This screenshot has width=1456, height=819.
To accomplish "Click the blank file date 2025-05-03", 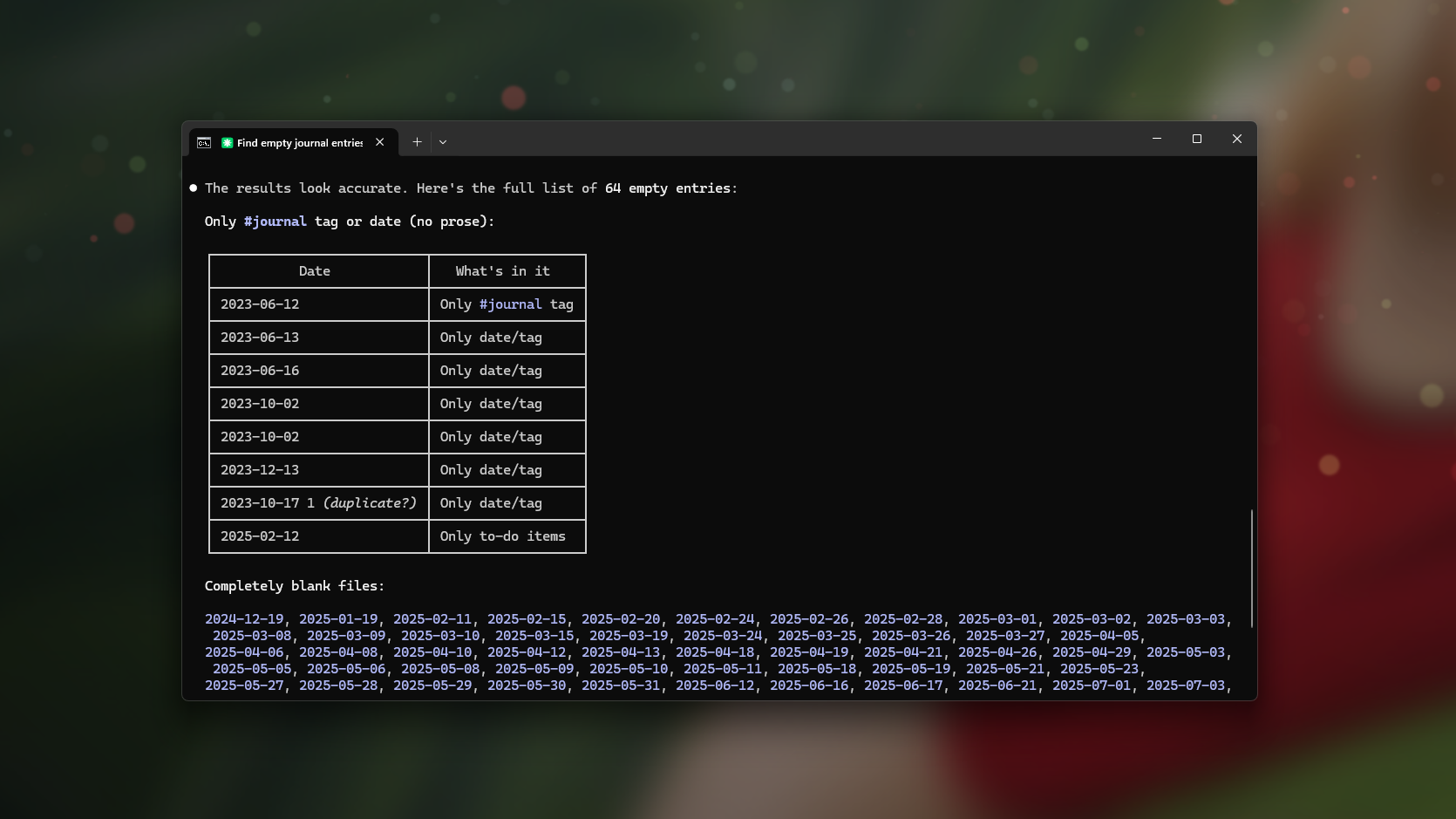I will (1186, 652).
